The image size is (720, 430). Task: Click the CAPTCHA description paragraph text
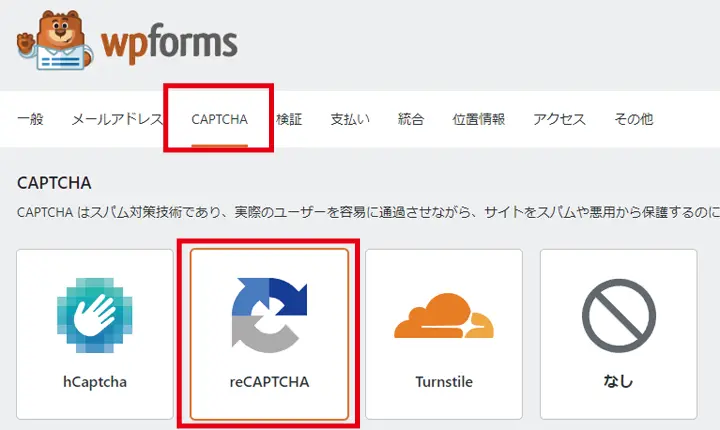(368, 212)
